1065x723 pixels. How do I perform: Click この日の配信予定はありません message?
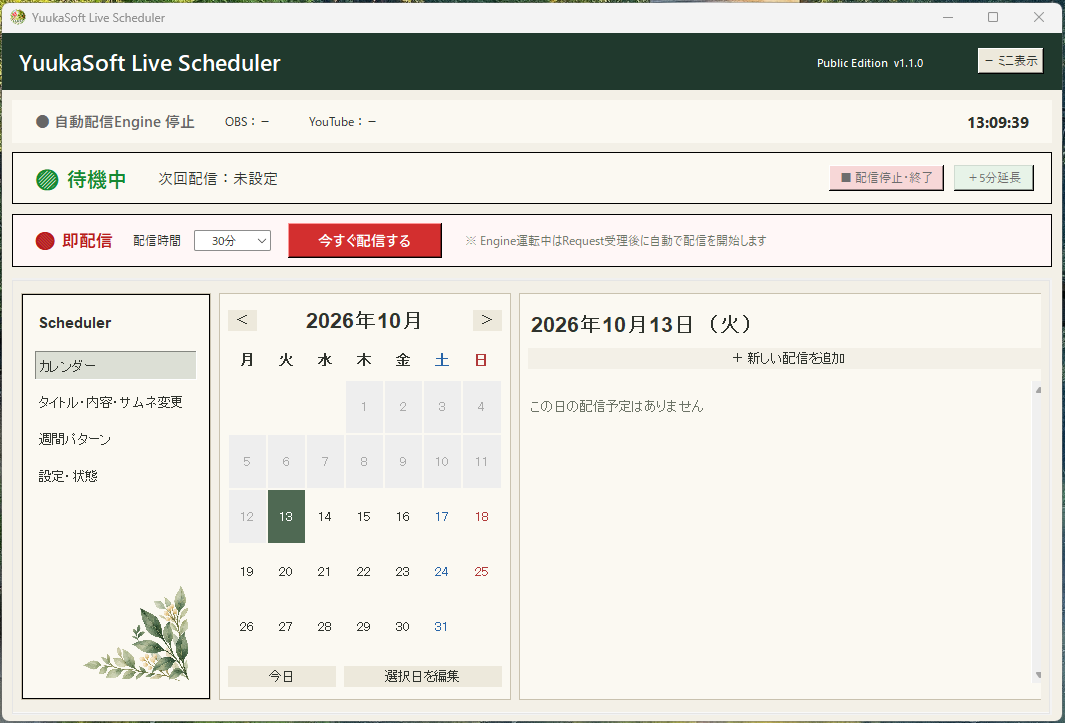617,406
